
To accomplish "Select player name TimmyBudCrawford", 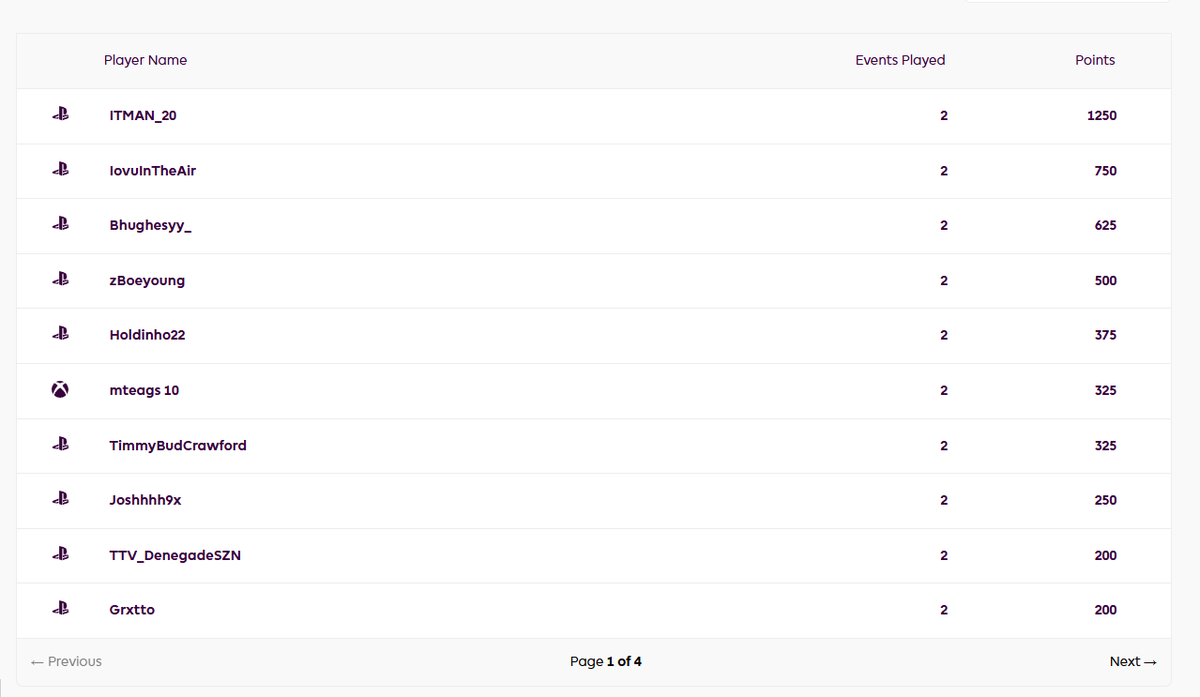I will click(178, 446).
